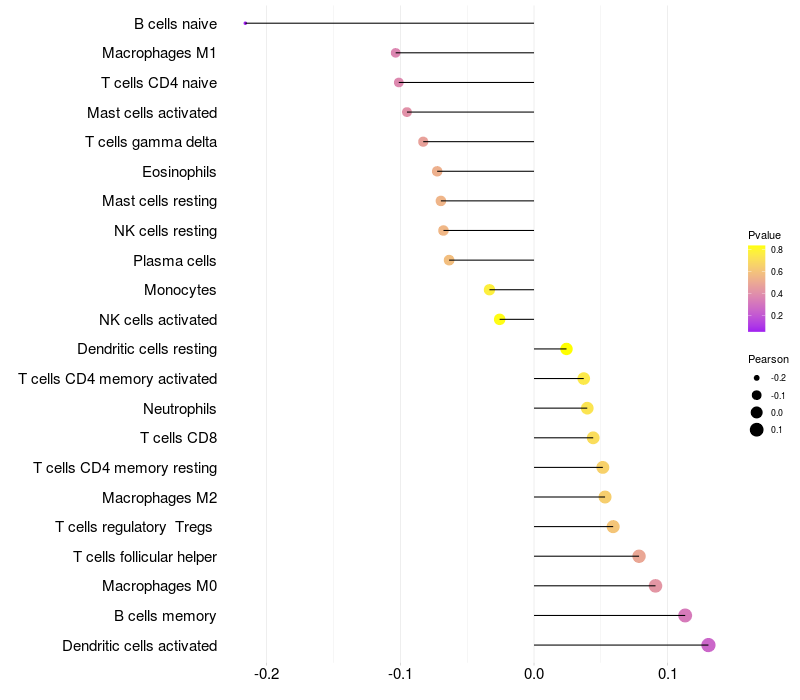Viewport: 800px width, 700px height.
Task: Select the Pearson 0.0 legend circle
Action: (x=757, y=412)
